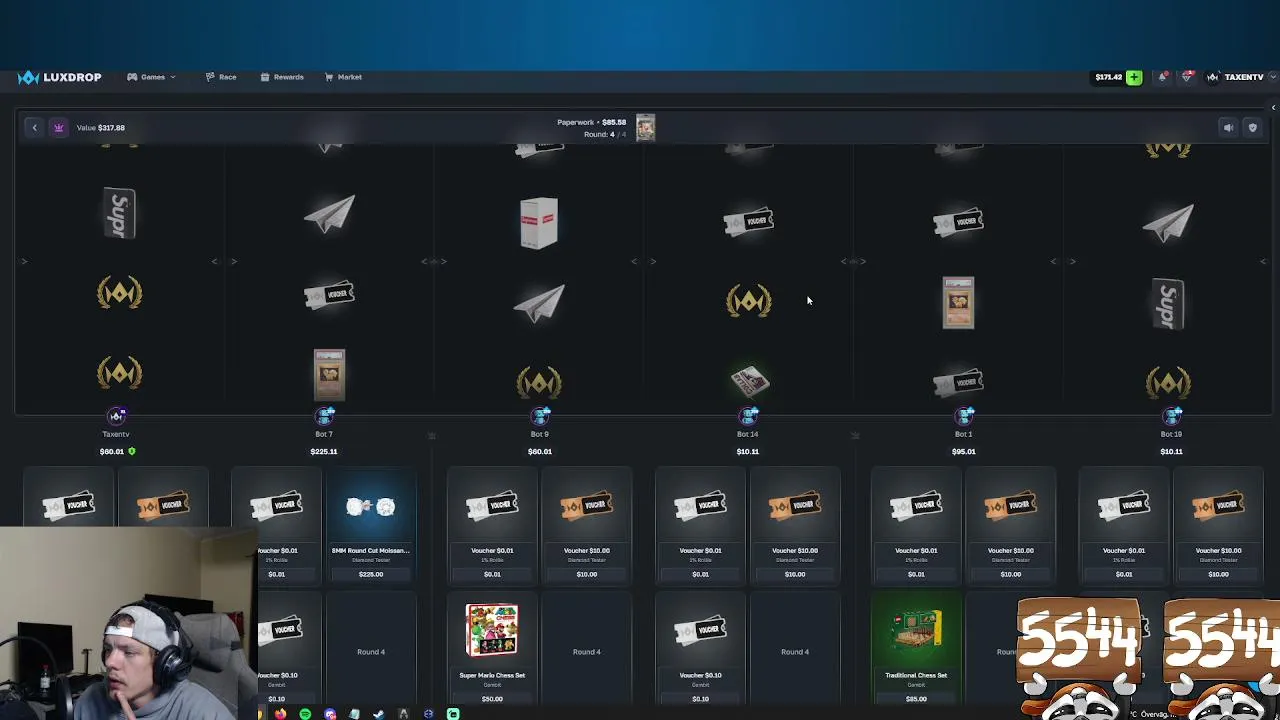Open Spotify from the taskbar

click(x=305, y=714)
